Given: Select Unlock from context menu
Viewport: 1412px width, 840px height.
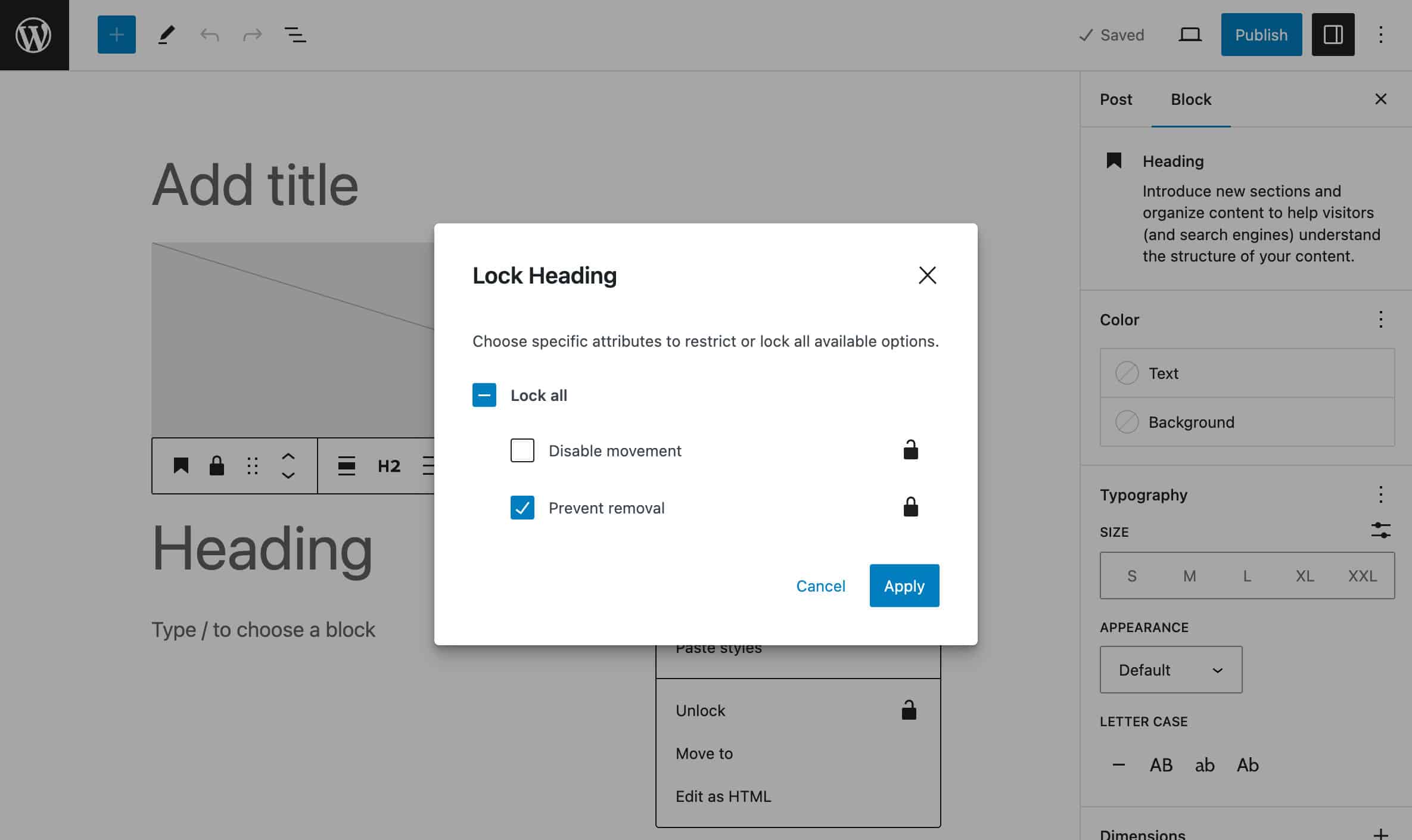Looking at the screenshot, I should point(700,710).
